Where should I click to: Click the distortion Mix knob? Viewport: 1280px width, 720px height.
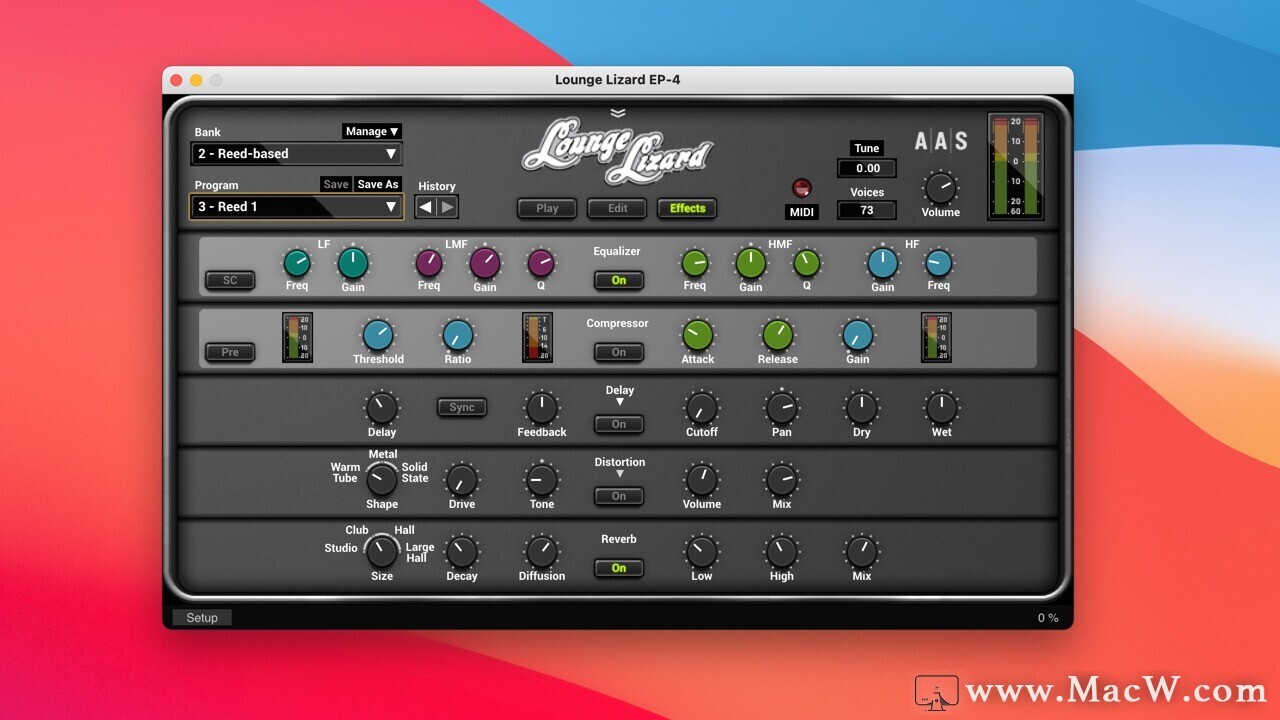[x=782, y=480]
